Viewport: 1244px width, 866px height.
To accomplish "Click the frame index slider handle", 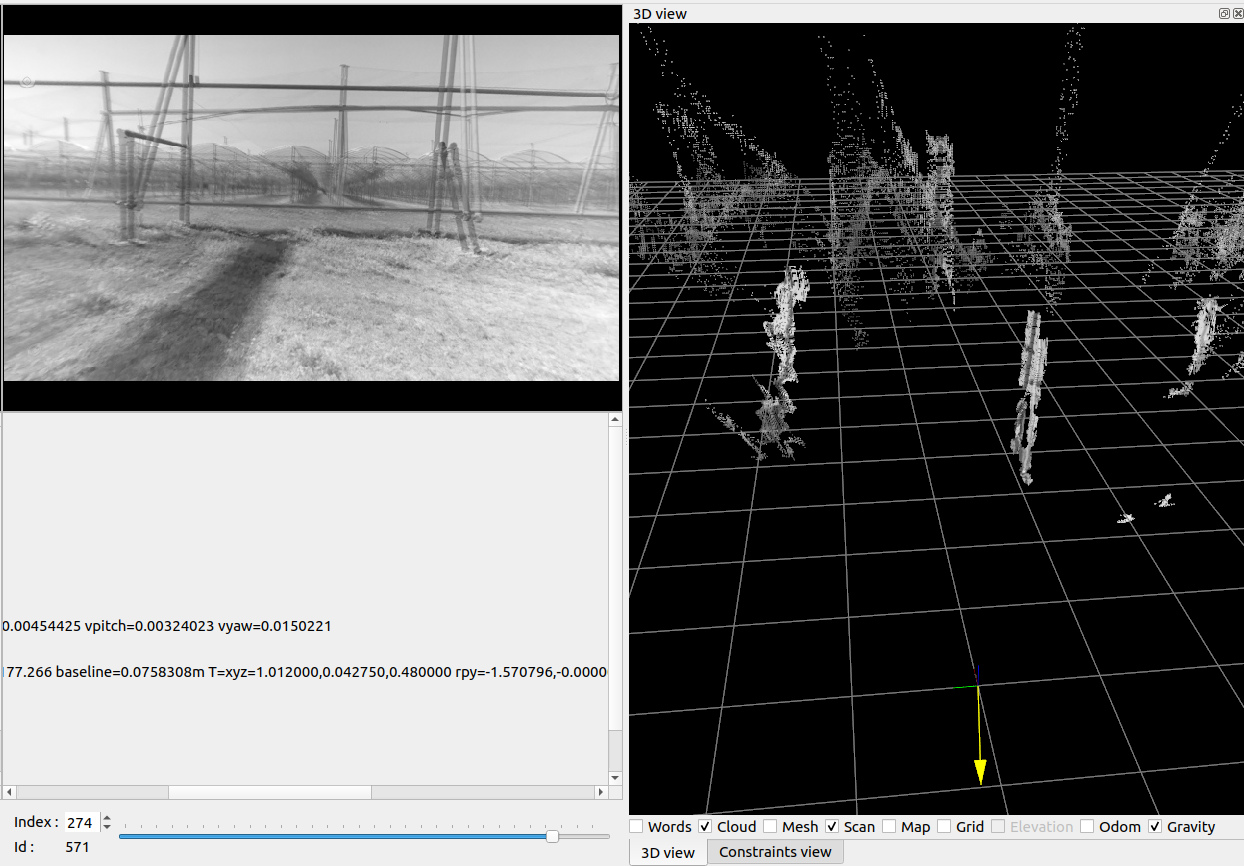I will pyautogui.click(x=552, y=836).
